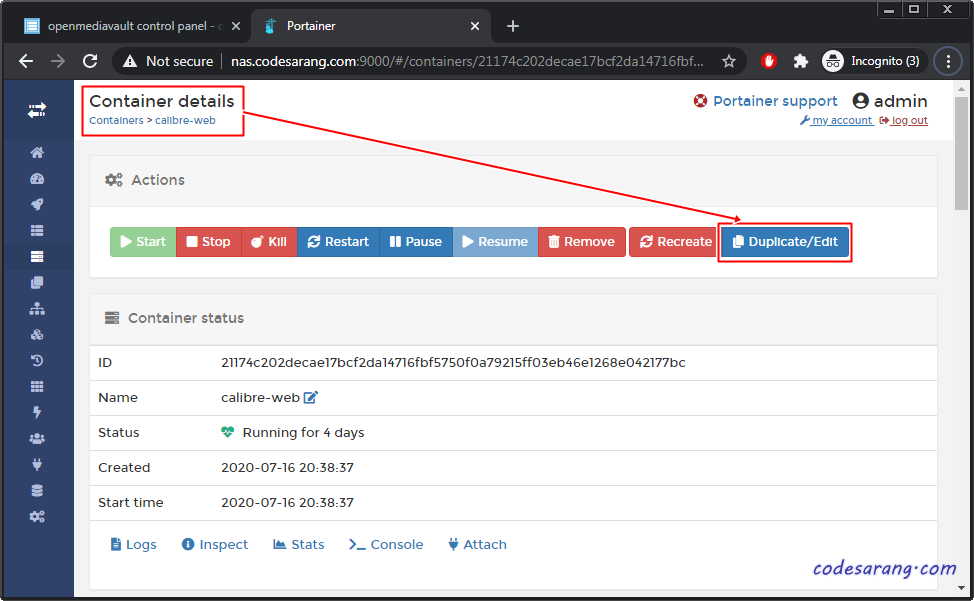Edit container name with pencil icon
Image resolution: width=974 pixels, height=601 pixels.
pyautogui.click(x=311, y=397)
